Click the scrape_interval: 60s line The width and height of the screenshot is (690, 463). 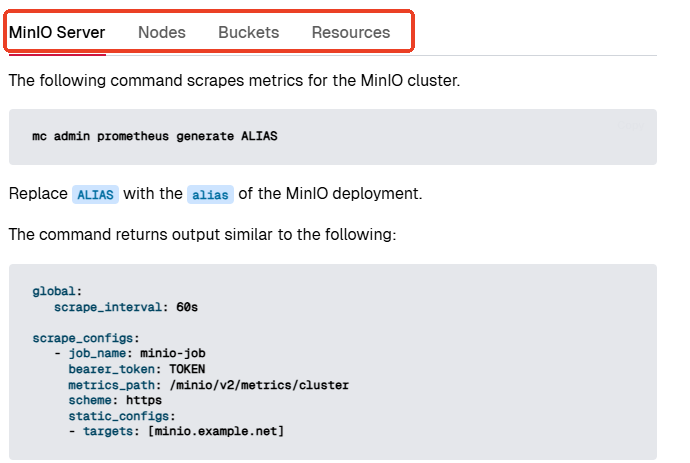click(126, 307)
